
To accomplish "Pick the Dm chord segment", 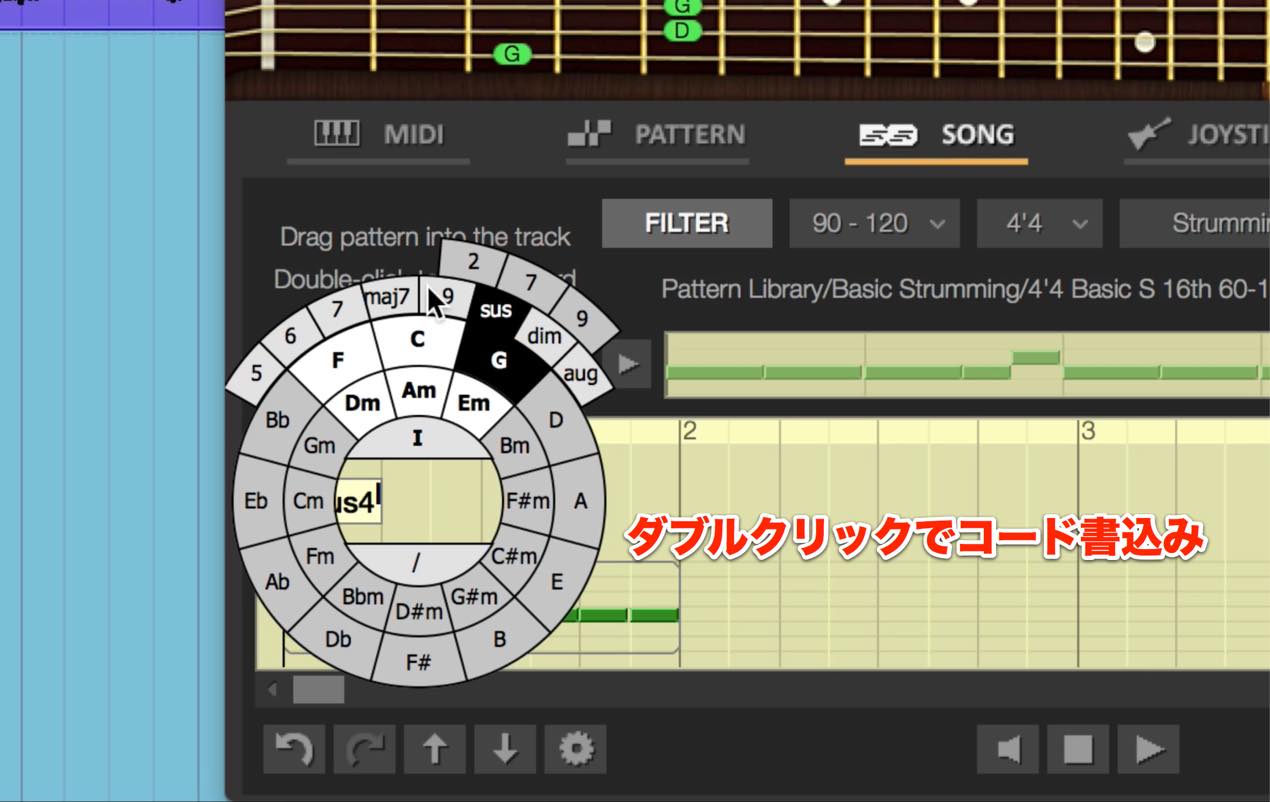I will [362, 403].
